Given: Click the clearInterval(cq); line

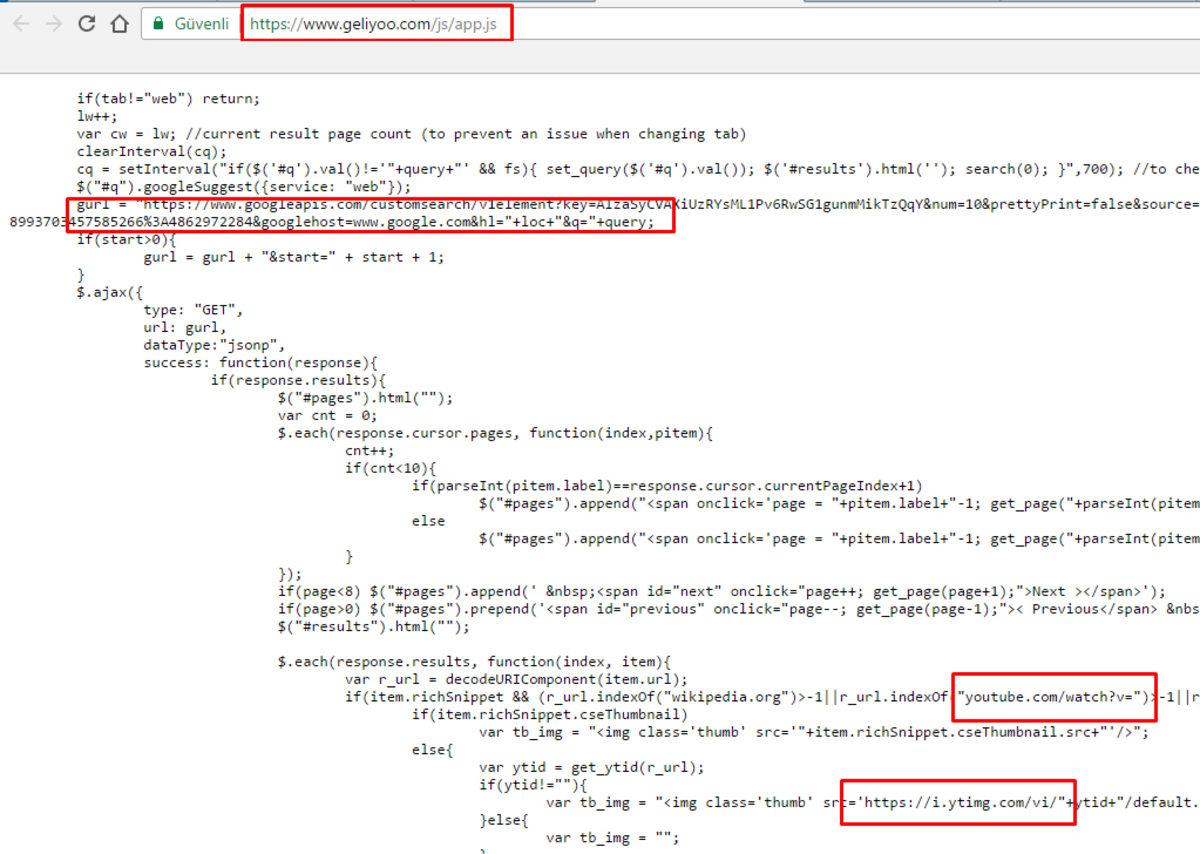Looking at the screenshot, I should click(x=145, y=151).
